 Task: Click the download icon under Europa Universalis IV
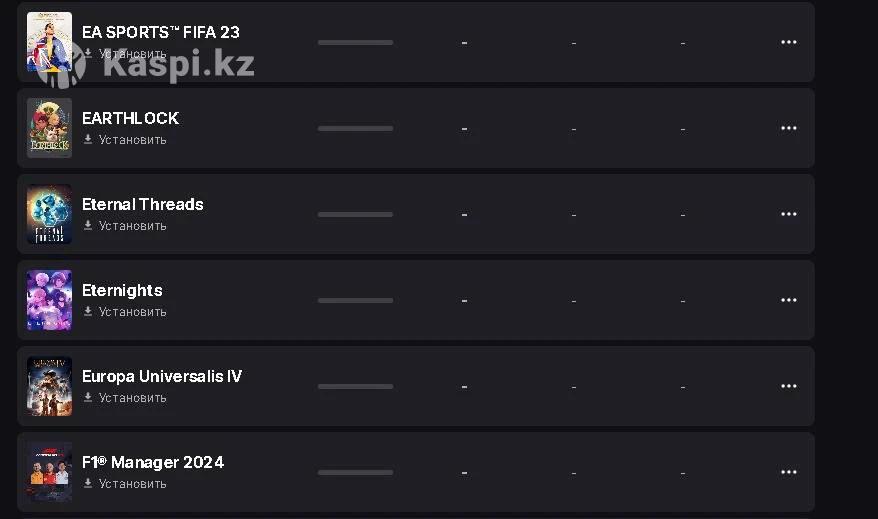click(88, 398)
